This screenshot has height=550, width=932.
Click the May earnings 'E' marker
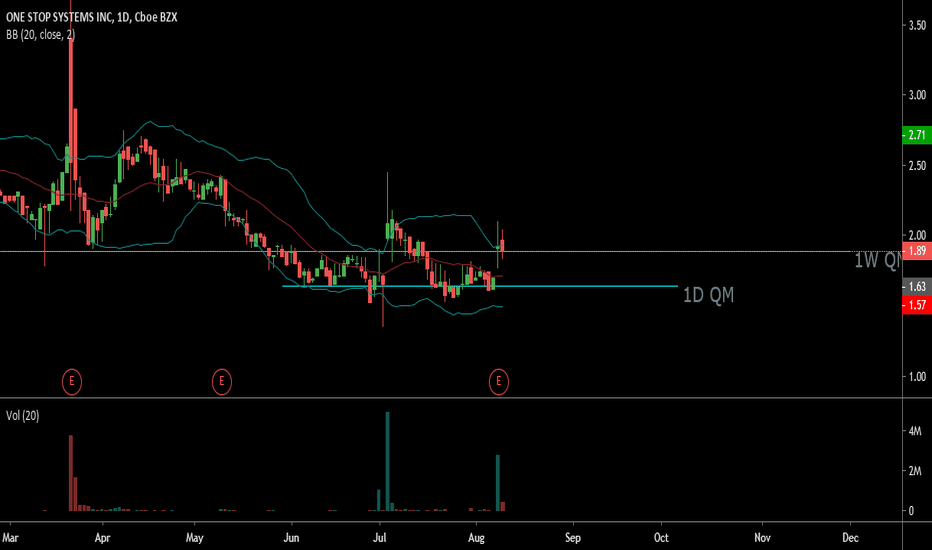click(x=222, y=381)
